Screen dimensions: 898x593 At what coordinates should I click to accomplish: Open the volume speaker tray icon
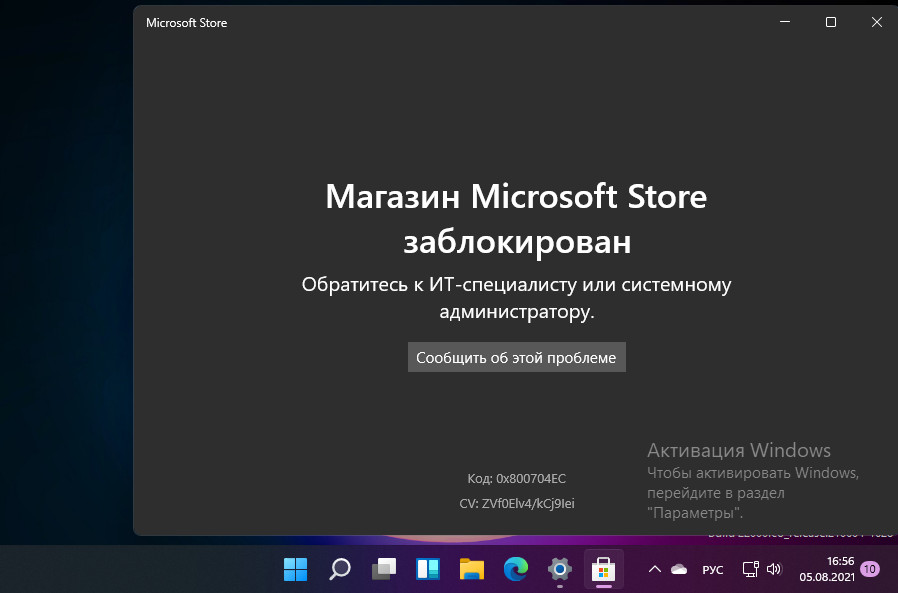[774, 569]
